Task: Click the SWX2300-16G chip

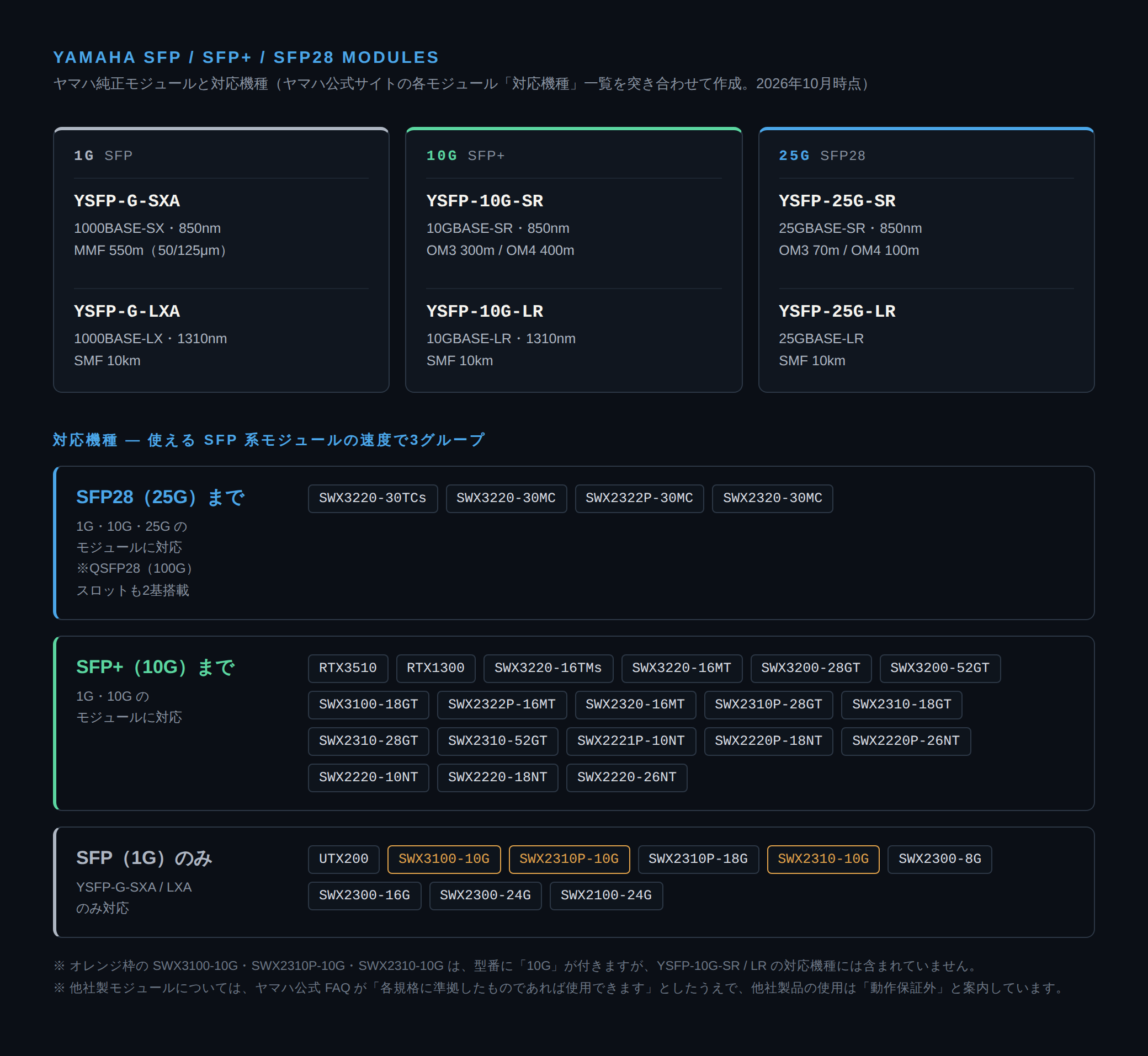Action: pos(365,896)
